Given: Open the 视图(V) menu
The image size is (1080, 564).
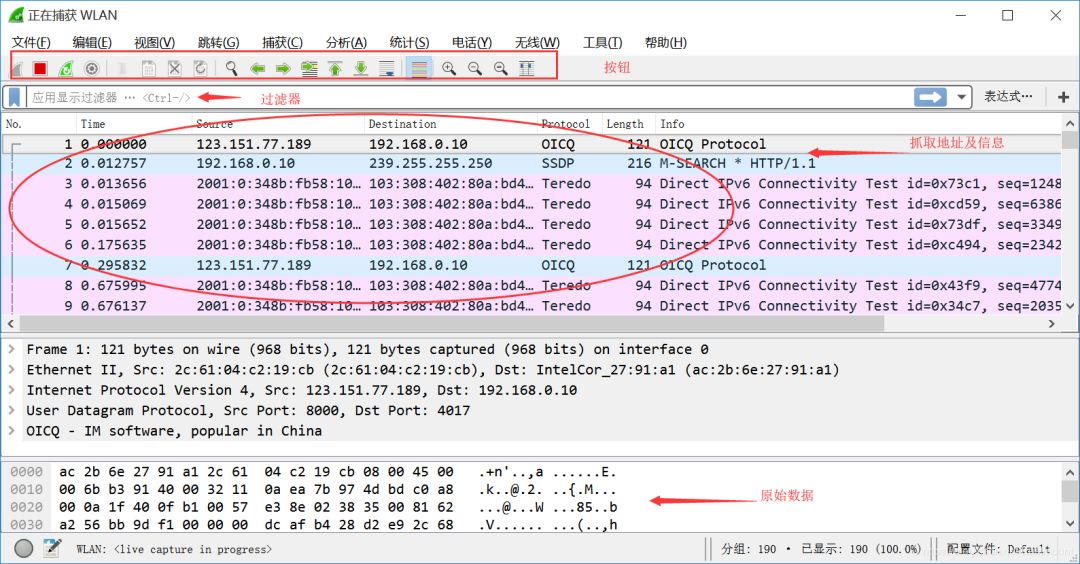Looking at the screenshot, I should 154,43.
